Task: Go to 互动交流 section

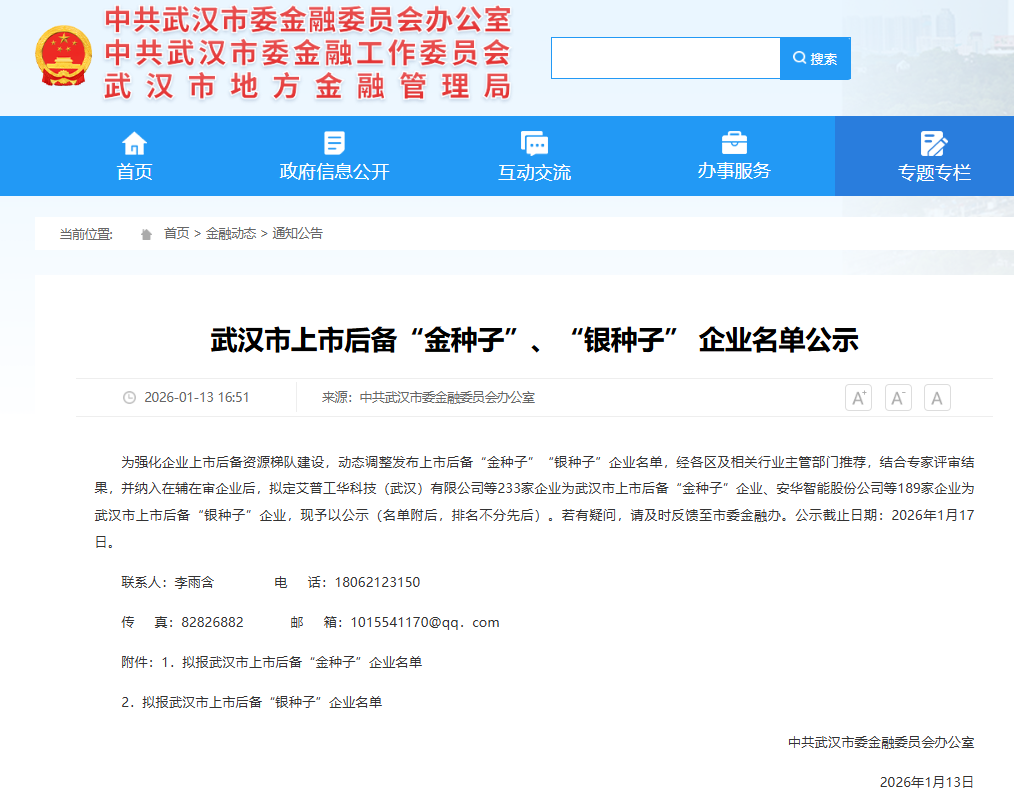Action: click(x=534, y=172)
